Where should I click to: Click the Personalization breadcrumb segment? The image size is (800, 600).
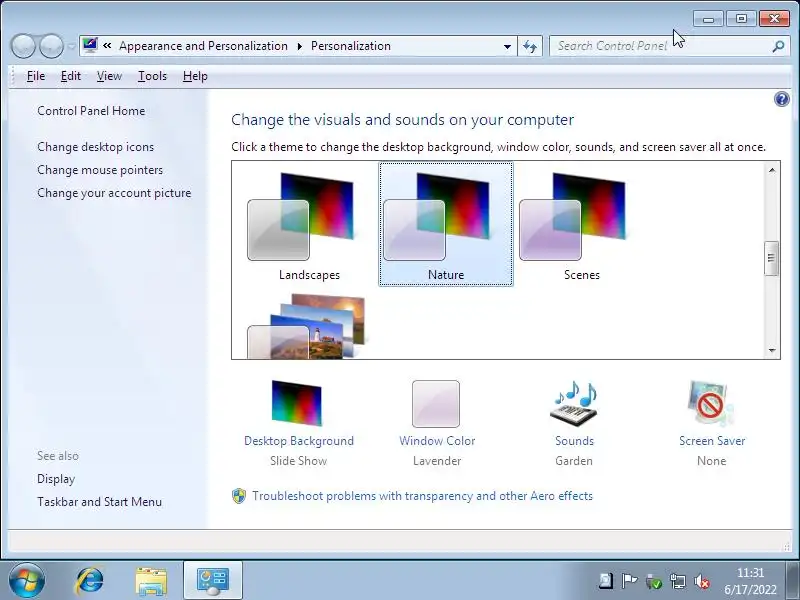tap(351, 46)
